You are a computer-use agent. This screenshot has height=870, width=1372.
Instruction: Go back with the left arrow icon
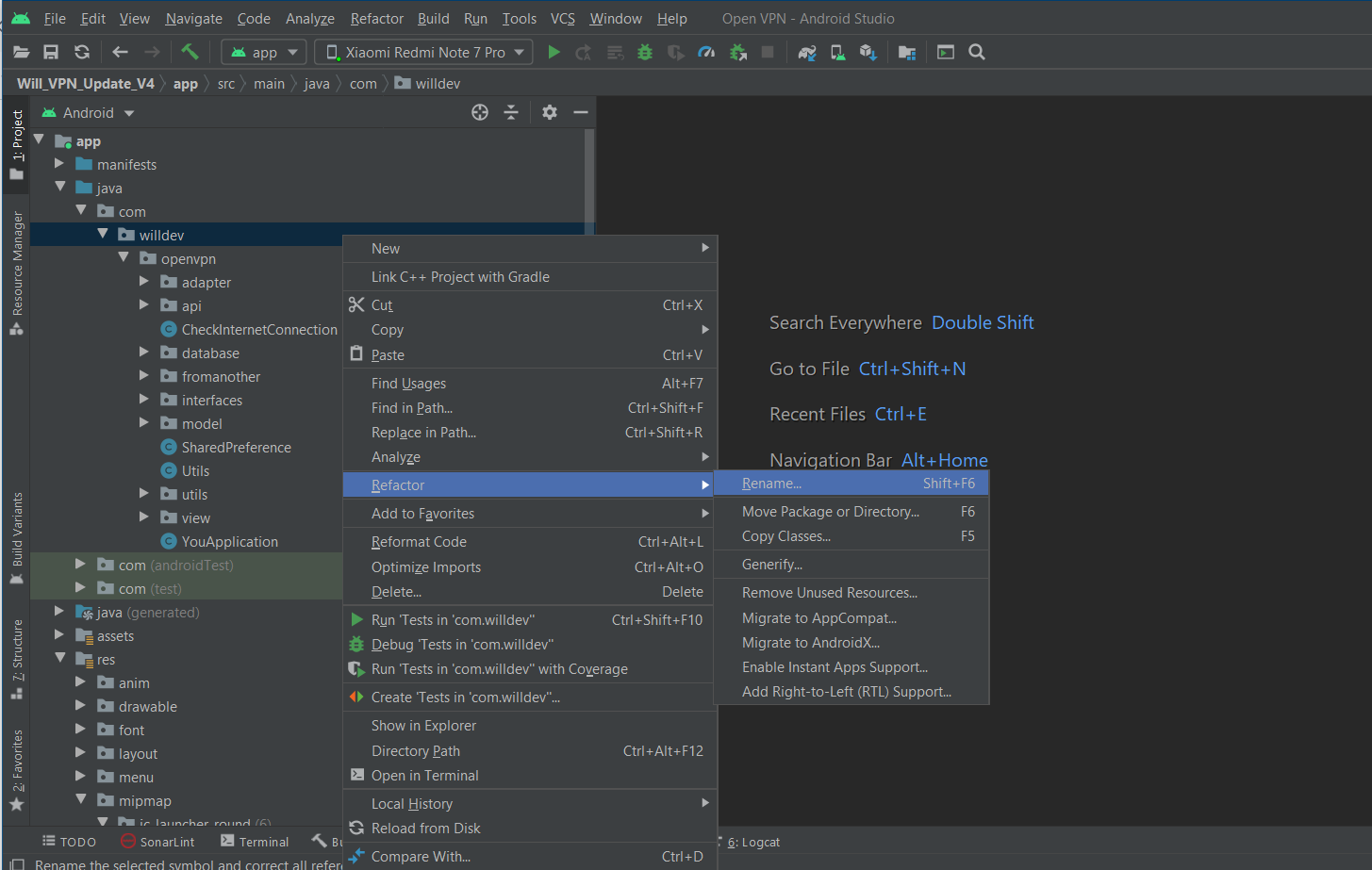click(120, 53)
